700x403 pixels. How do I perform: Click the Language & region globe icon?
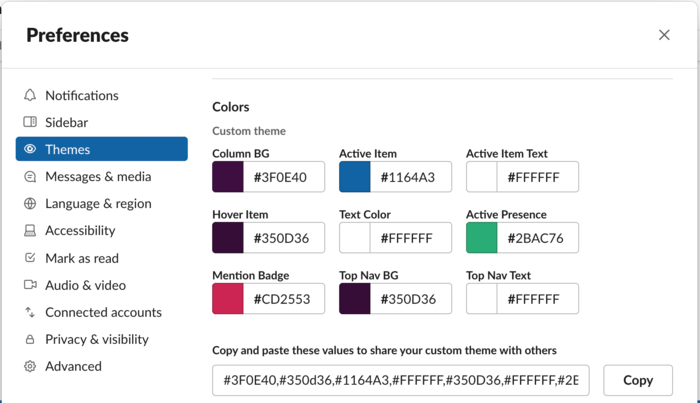(30, 204)
